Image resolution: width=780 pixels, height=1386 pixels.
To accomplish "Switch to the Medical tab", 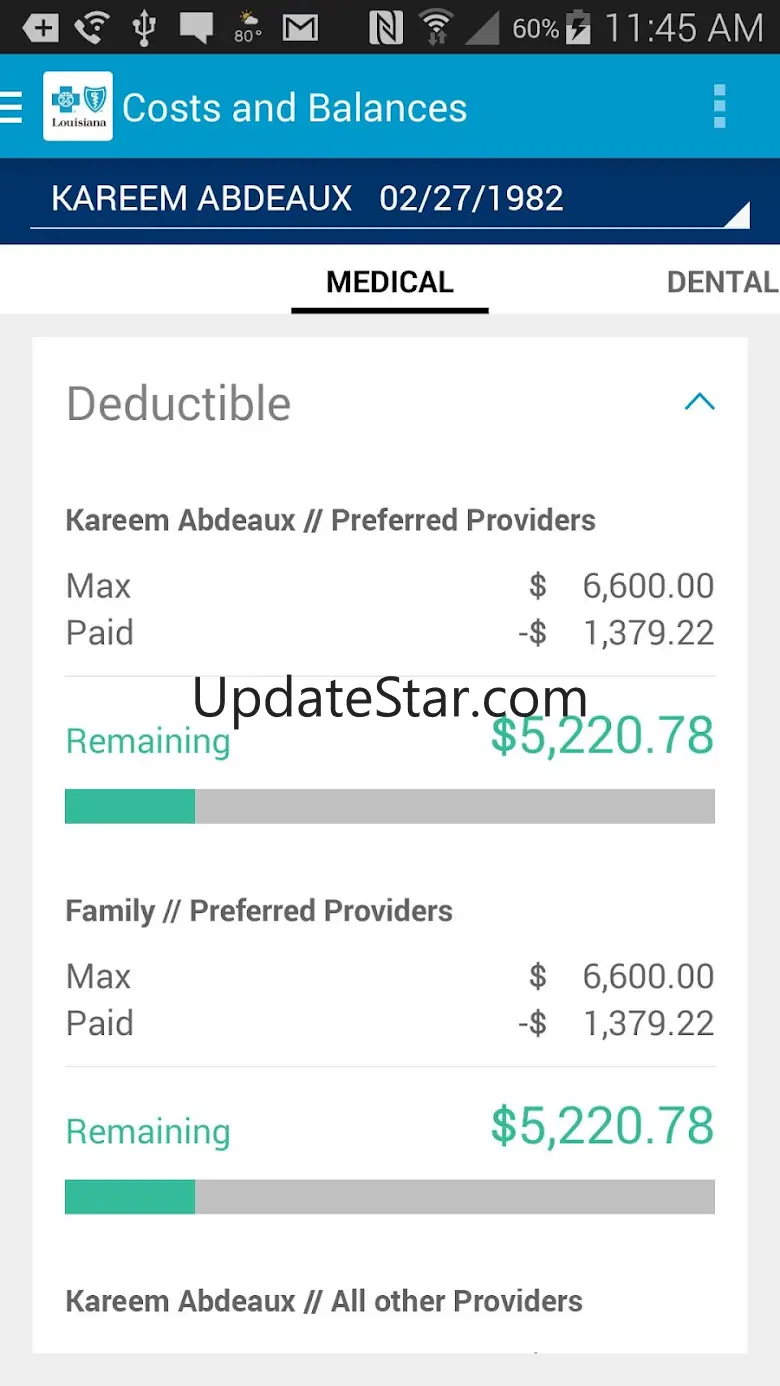I will [x=390, y=282].
